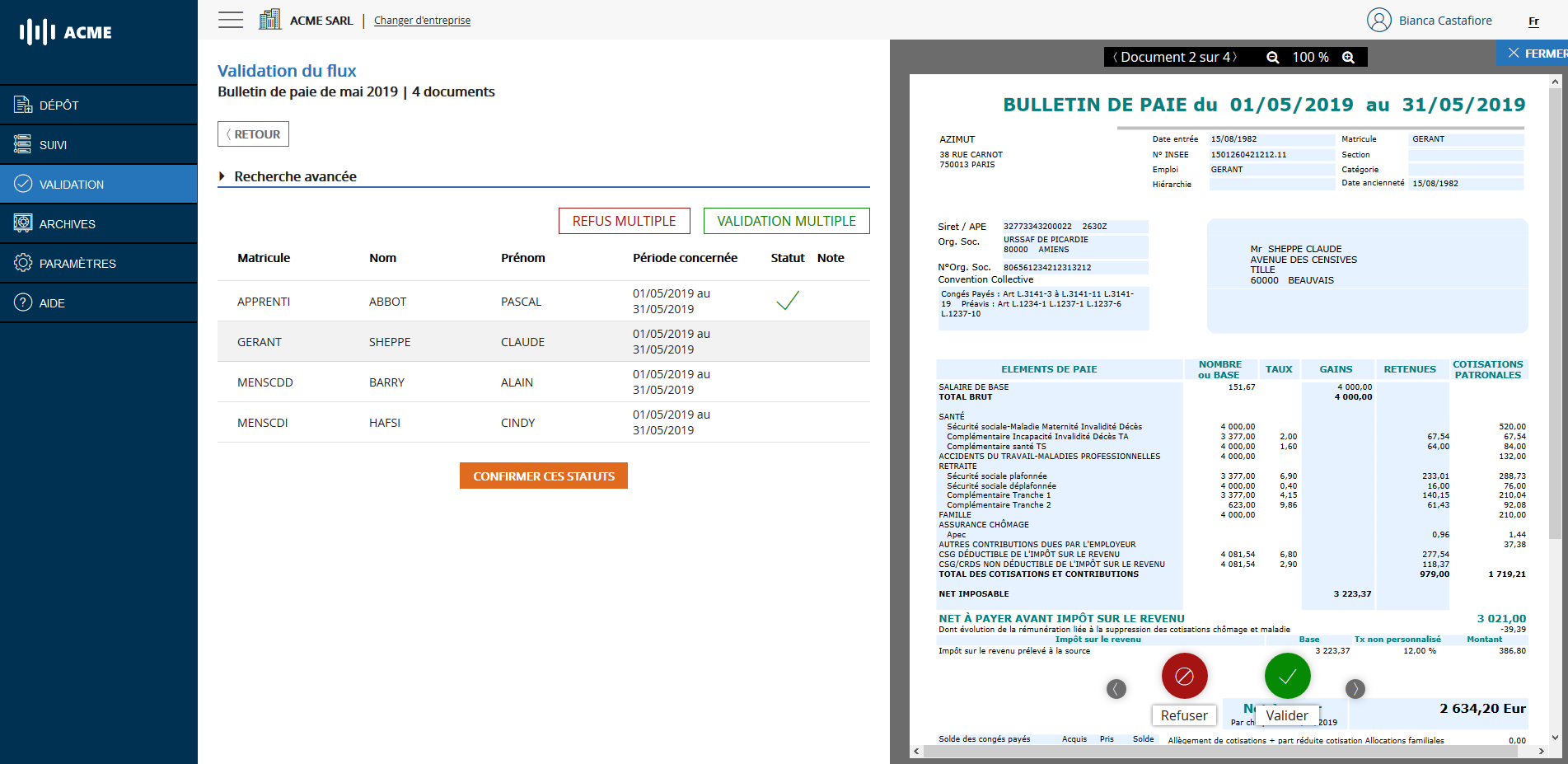Open the hamburger menu icon
This screenshot has height=764, width=1568.
pyautogui.click(x=231, y=20)
